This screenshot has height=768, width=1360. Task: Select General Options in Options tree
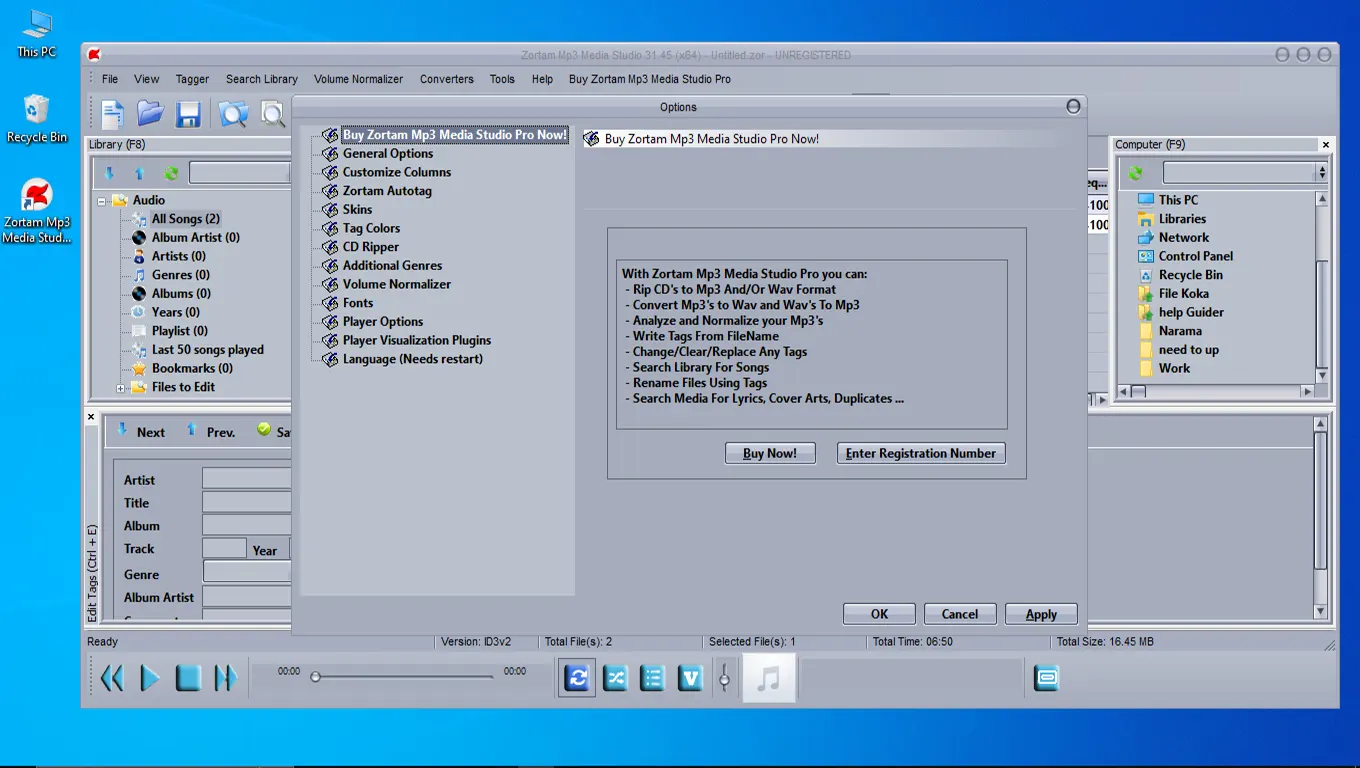click(x=388, y=154)
